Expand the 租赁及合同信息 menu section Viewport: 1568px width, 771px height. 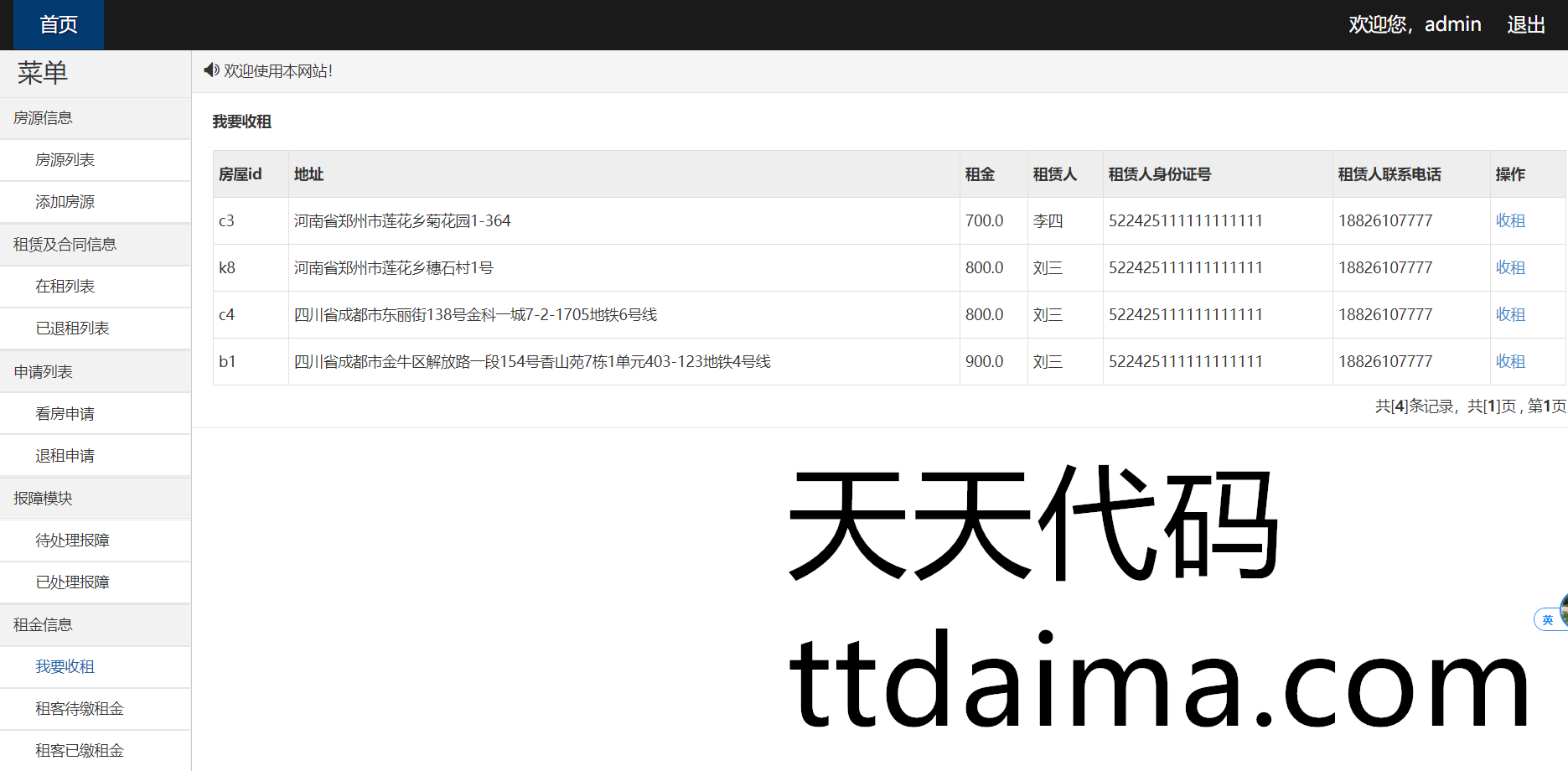click(x=65, y=245)
